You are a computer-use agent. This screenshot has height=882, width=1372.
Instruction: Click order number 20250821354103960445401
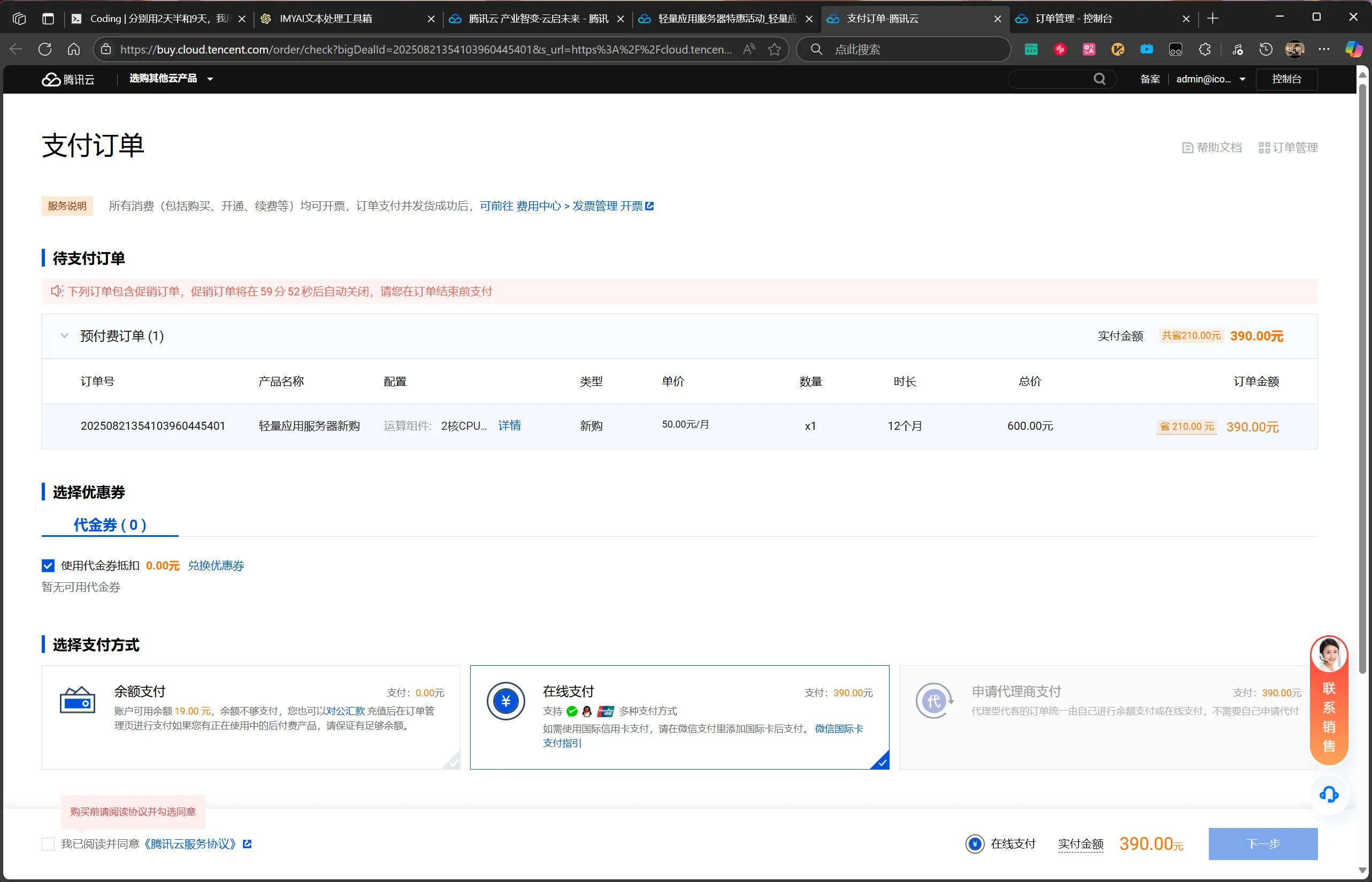[x=153, y=426]
